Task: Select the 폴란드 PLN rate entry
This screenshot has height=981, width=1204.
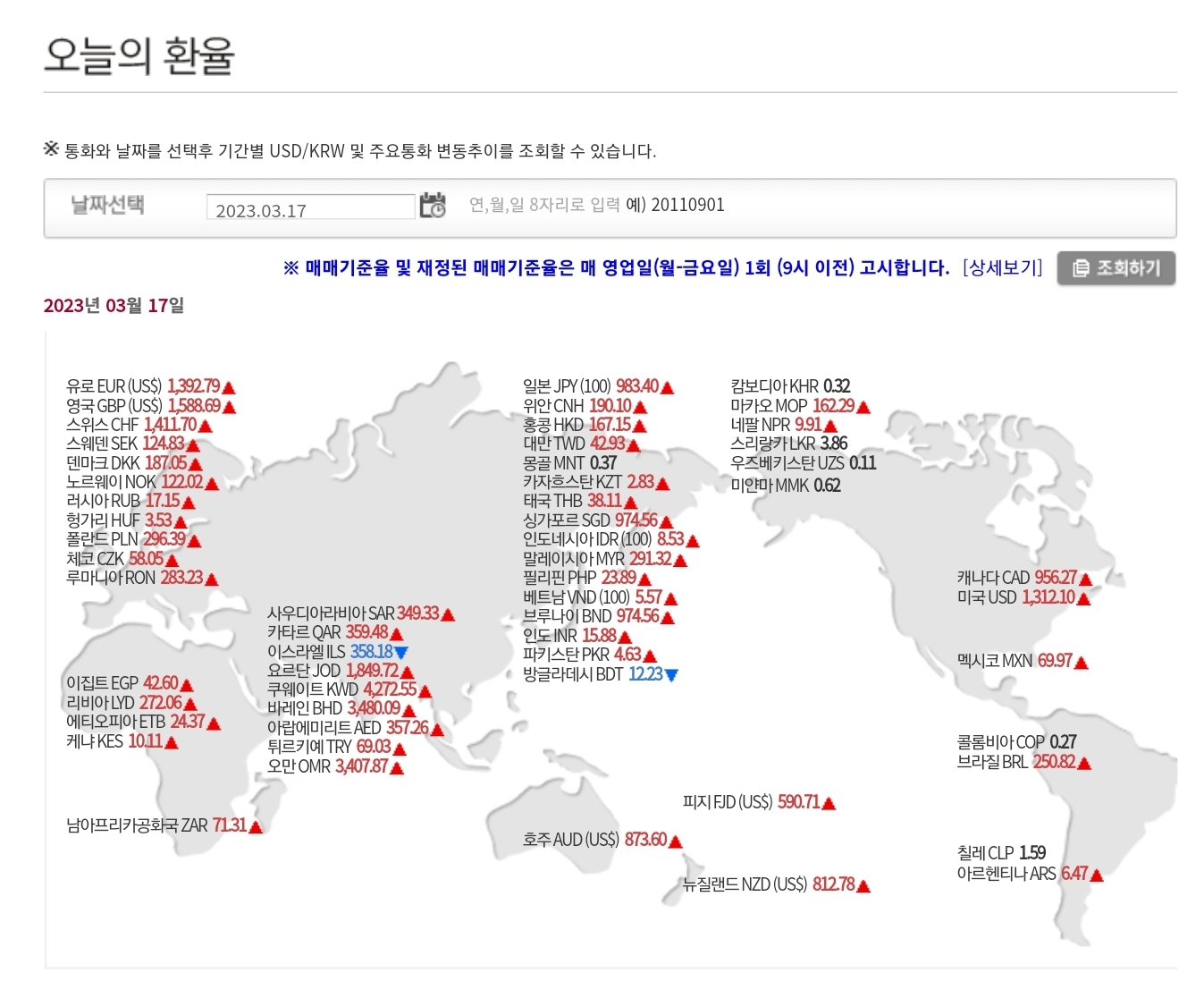Action: click(134, 539)
